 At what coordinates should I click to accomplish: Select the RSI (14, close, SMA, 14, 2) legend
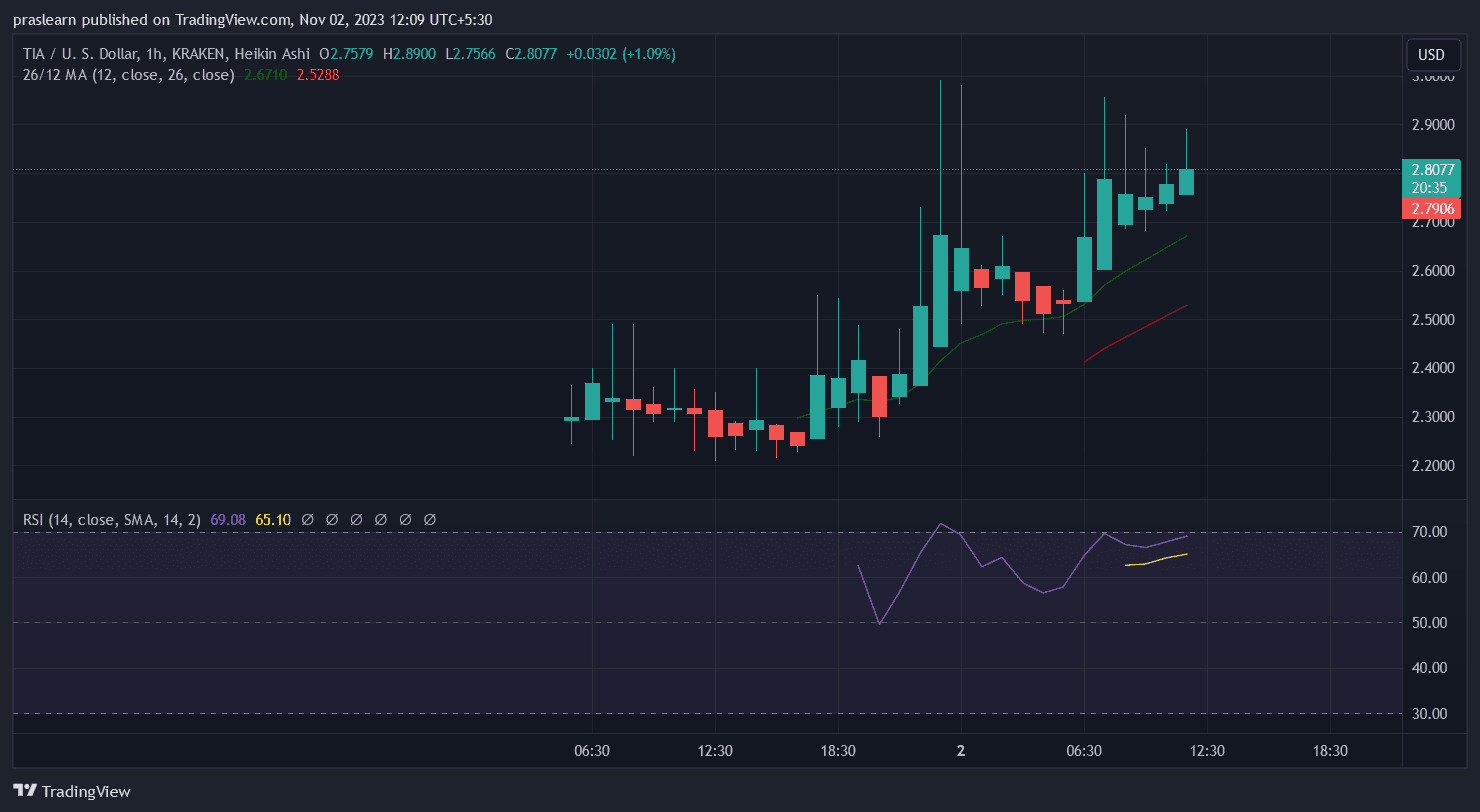112,520
